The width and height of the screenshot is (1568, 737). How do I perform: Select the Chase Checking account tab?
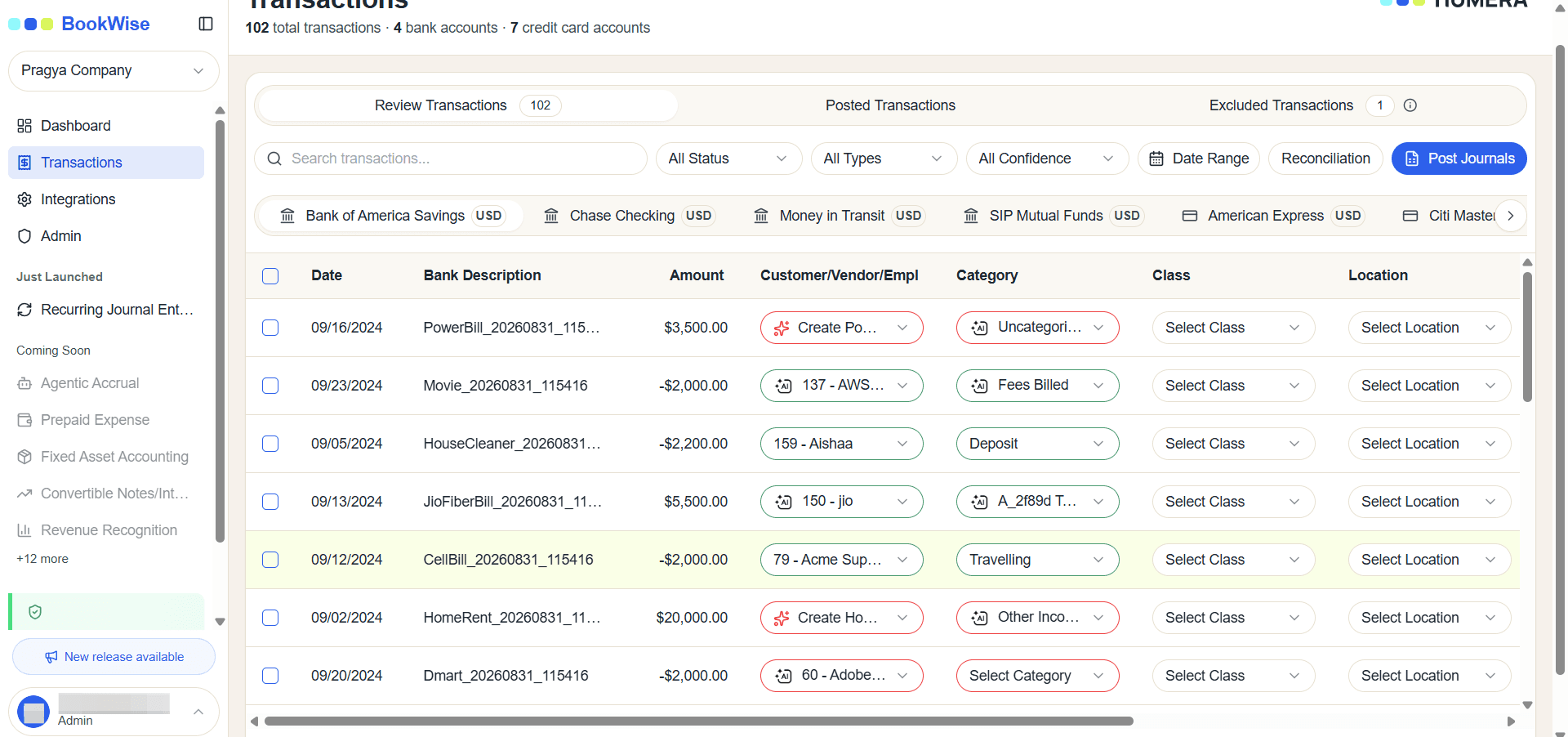[x=630, y=216]
